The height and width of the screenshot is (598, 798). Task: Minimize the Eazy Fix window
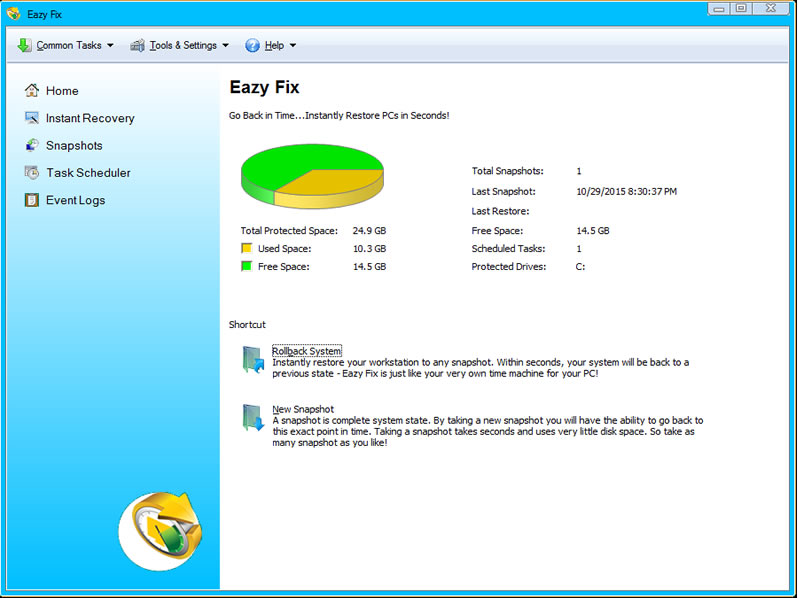(719, 9)
